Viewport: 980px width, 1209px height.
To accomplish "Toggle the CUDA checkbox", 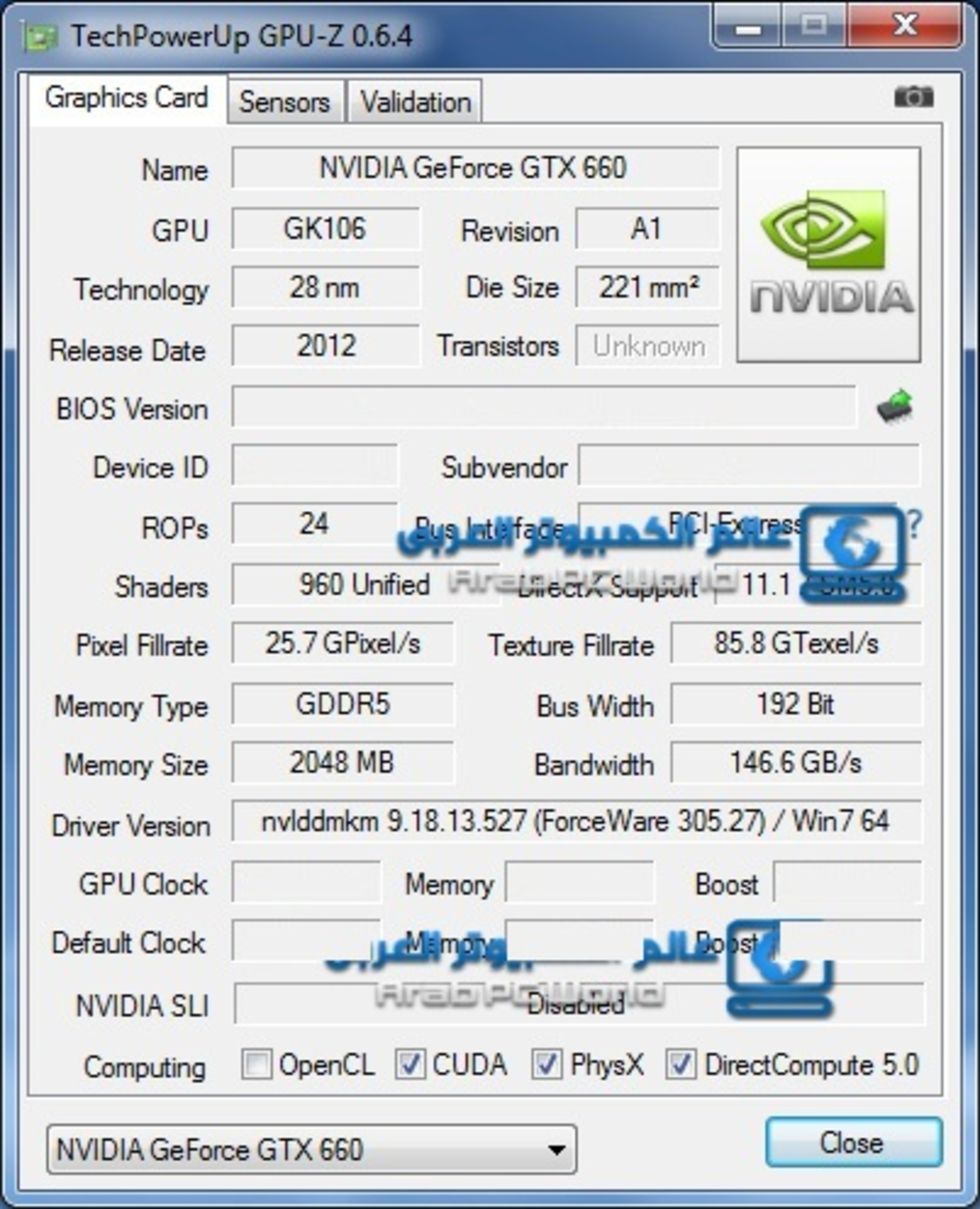I will [410, 1065].
